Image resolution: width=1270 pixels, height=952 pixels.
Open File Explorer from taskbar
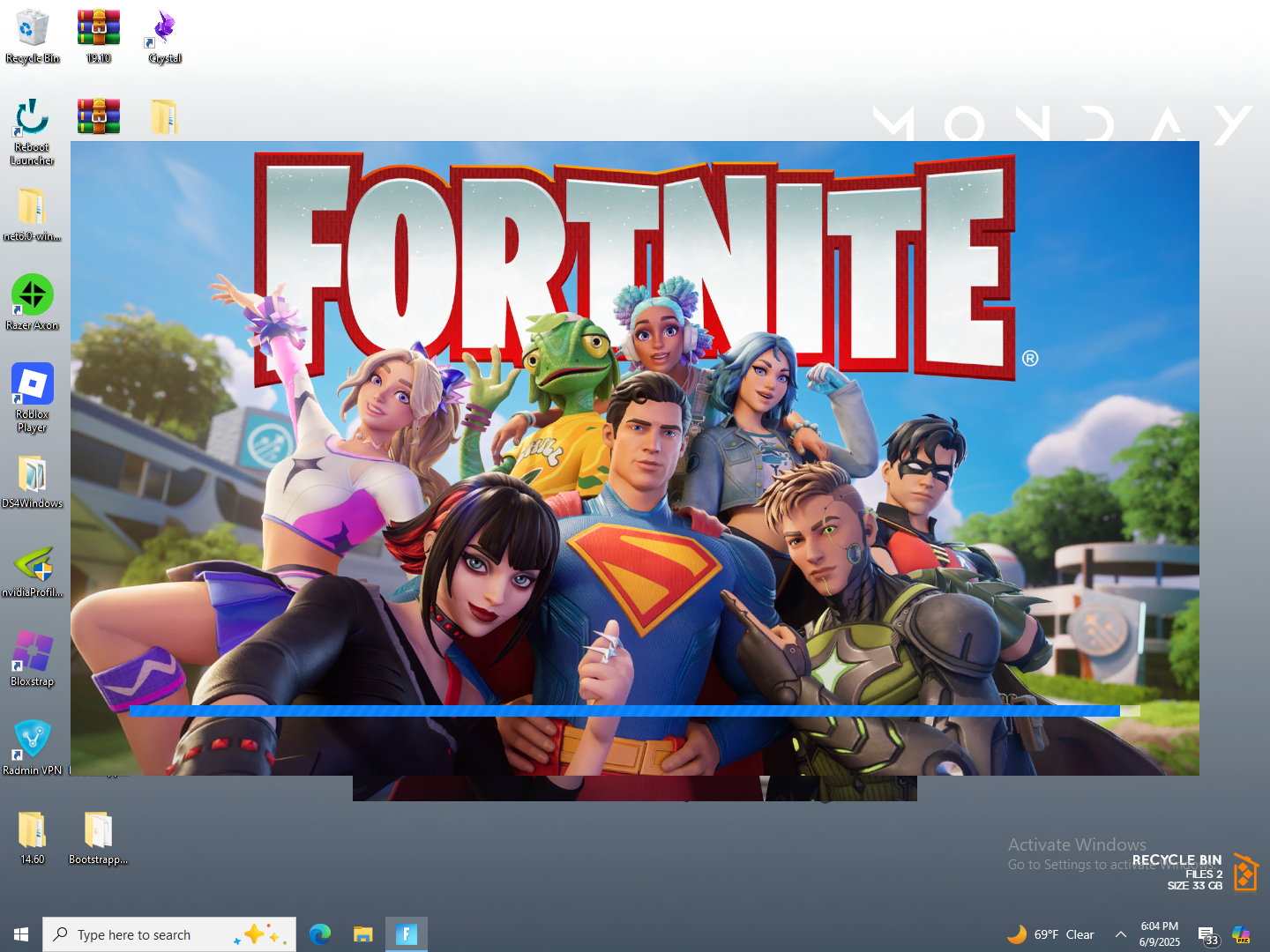[x=363, y=934]
